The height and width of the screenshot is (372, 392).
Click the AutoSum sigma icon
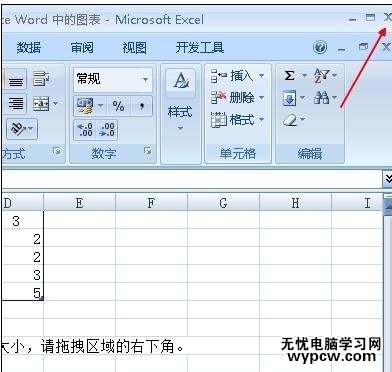click(x=290, y=76)
